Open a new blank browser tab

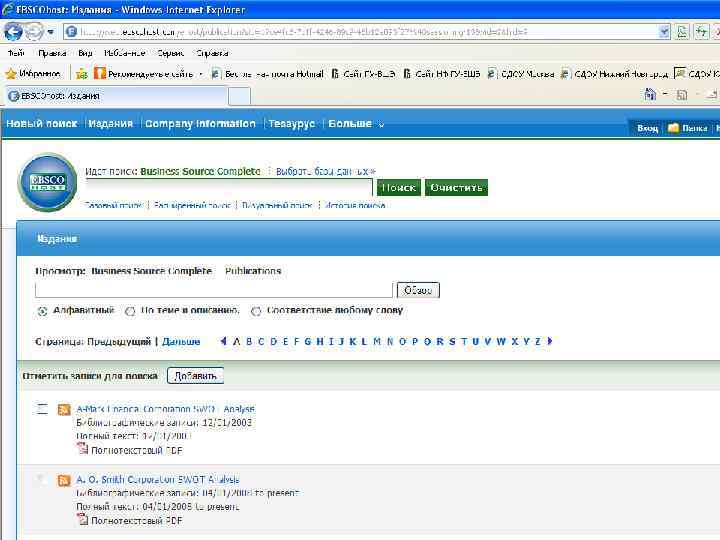click(x=239, y=96)
